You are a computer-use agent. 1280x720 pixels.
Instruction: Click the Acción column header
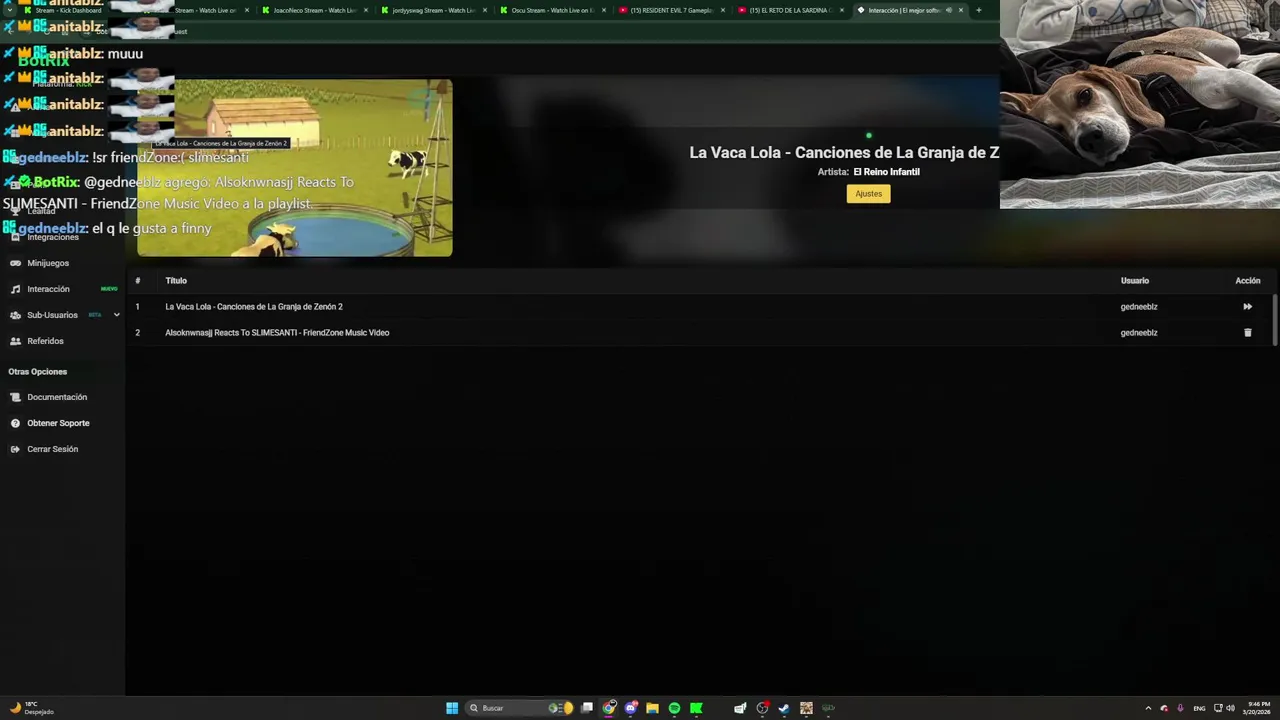(1247, 281)
